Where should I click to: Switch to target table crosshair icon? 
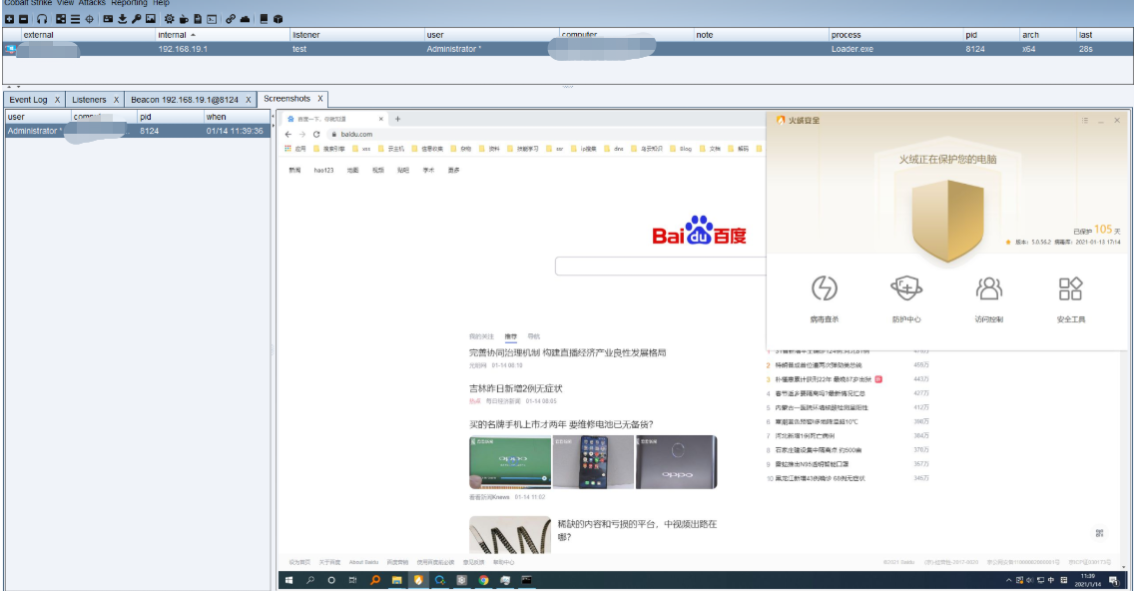click(89, 19)
